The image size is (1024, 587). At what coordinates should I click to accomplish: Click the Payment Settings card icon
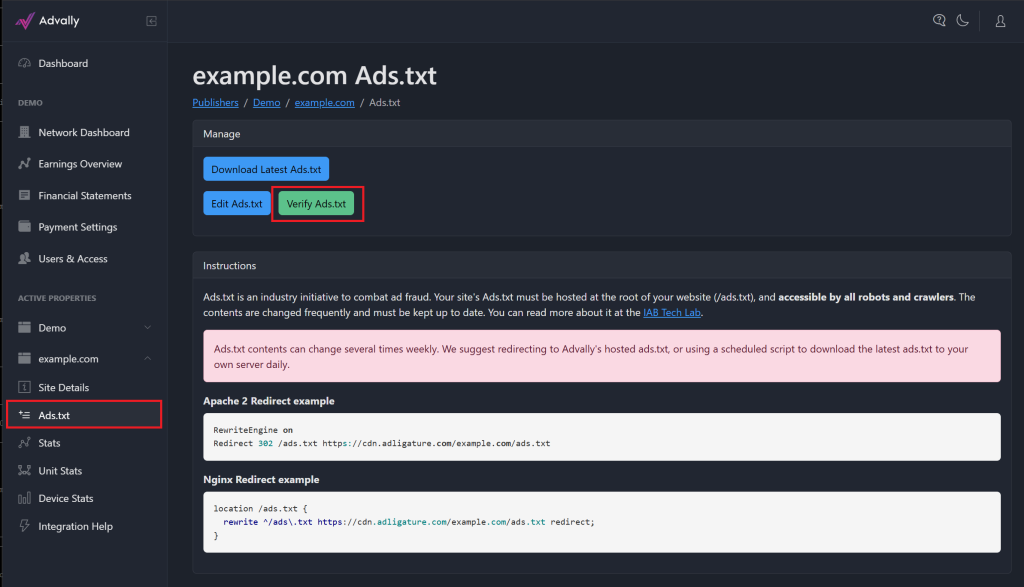[24, 227]
